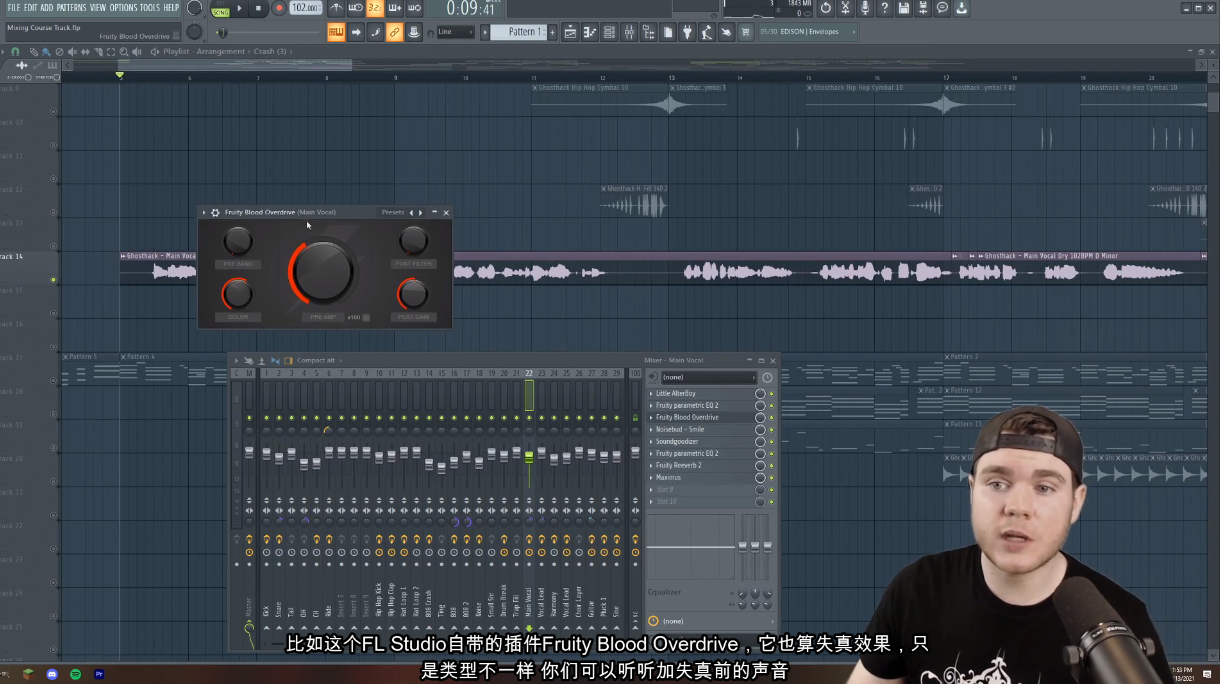Open the Fruity Blood Overdrive gear settings
Screen dimensions: 1220x684
pyautogui.click(x=215, y=212)
